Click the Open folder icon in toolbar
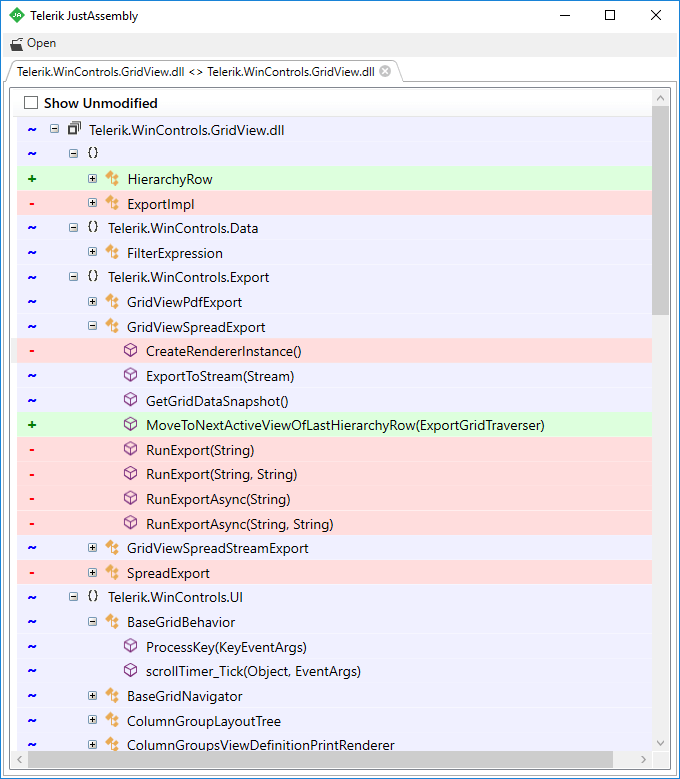This screenshot has height=779, width=680. pyautogui.click(x=16, y=44)
